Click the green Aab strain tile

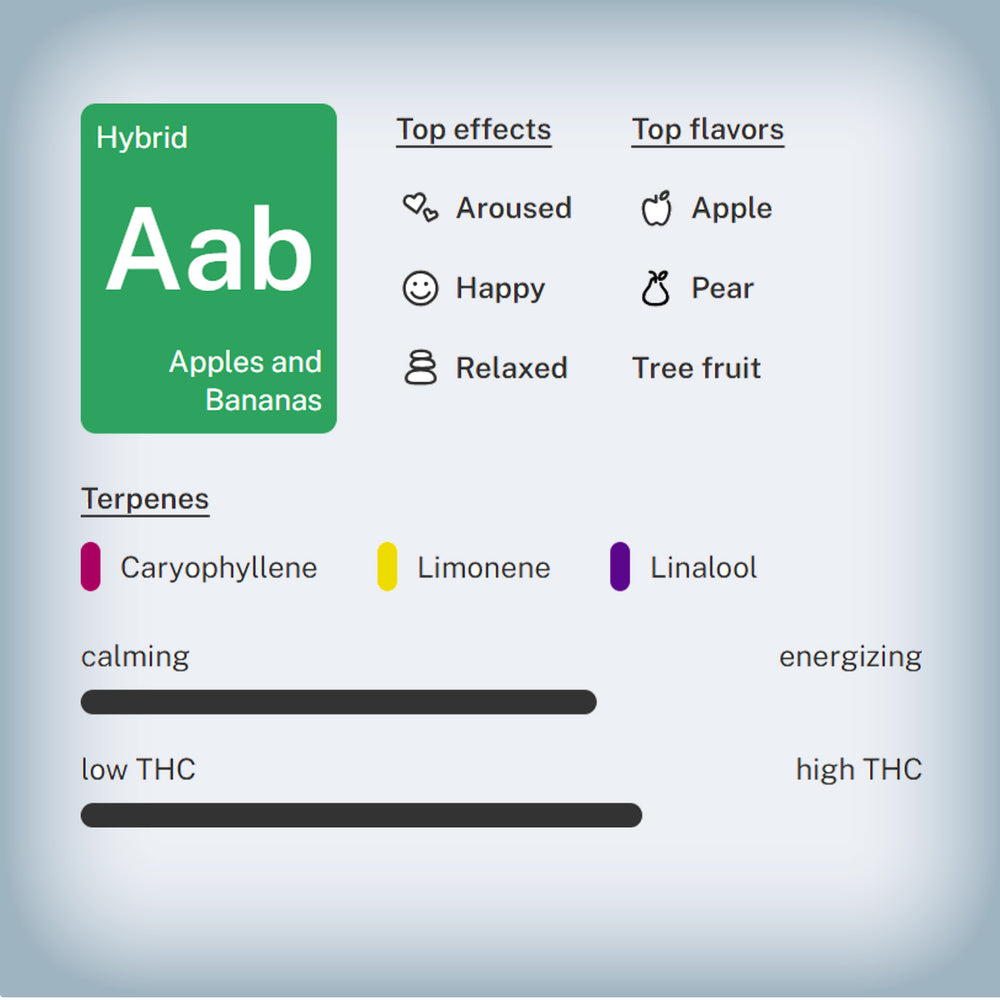tap(209, 268)
